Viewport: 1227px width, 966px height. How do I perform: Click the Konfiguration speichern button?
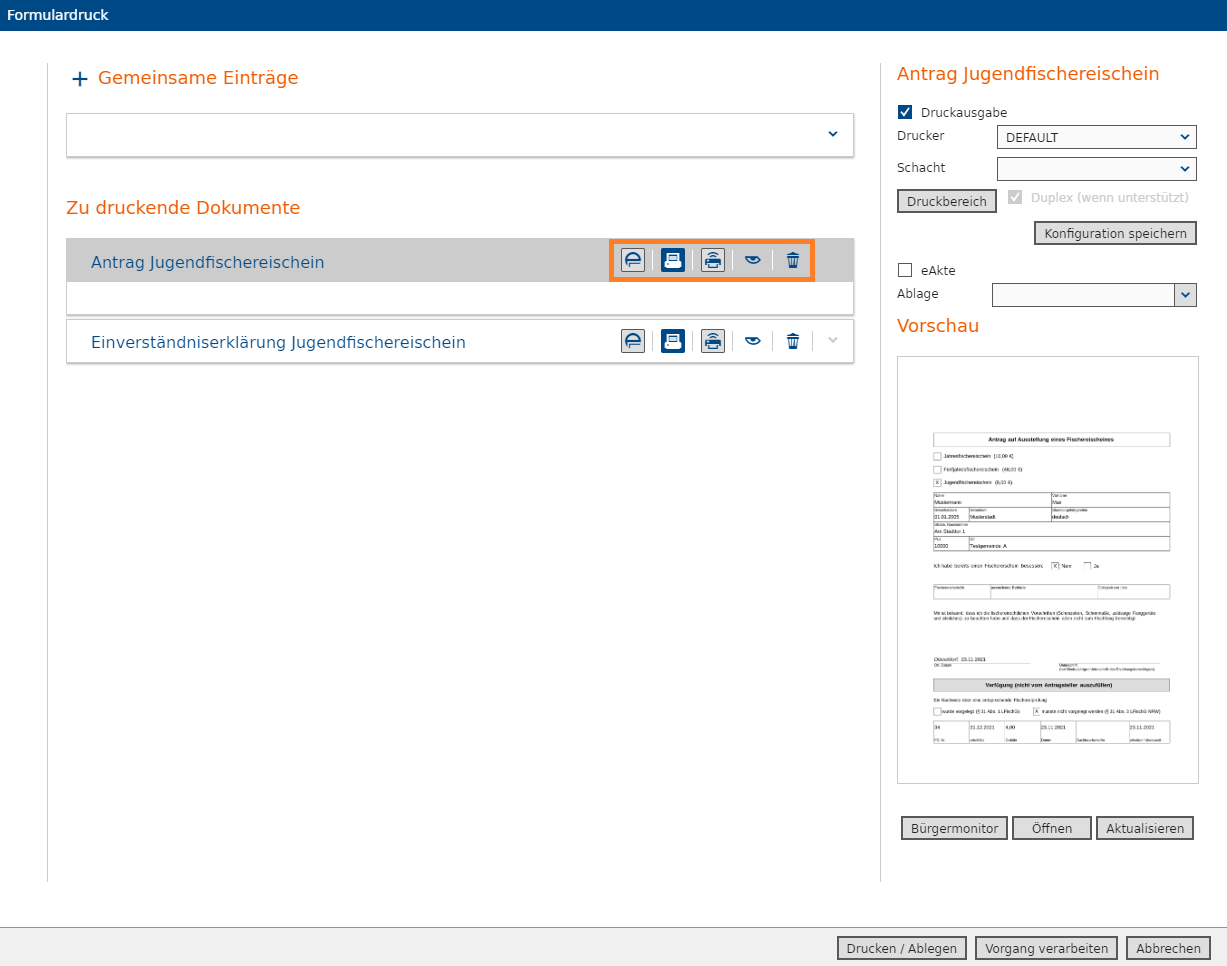[x=1114, y=233]
